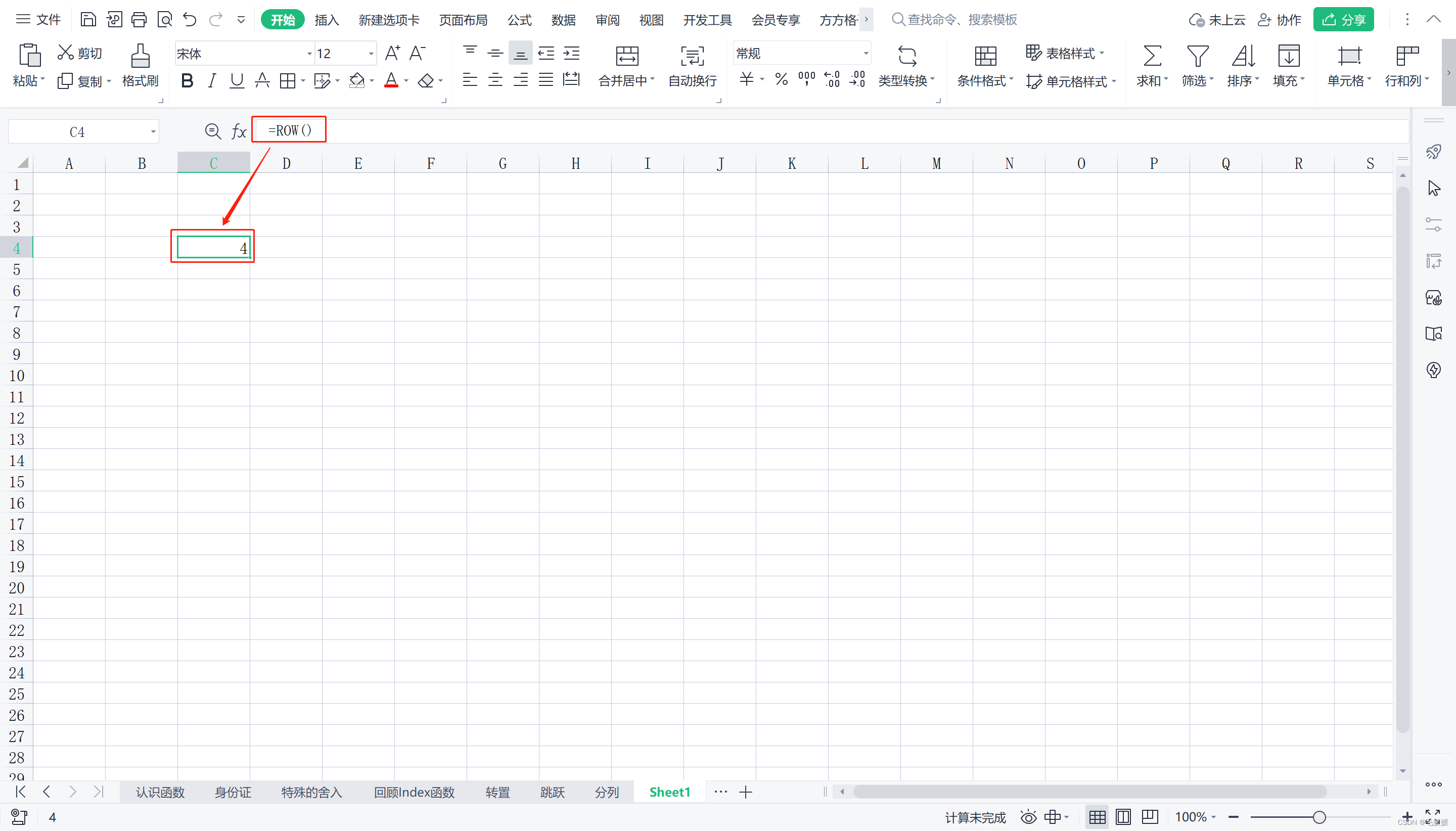Viewport: 1456px width, 831px height.
Task: Toggle Italic formatting
Action: coord(212,81)
